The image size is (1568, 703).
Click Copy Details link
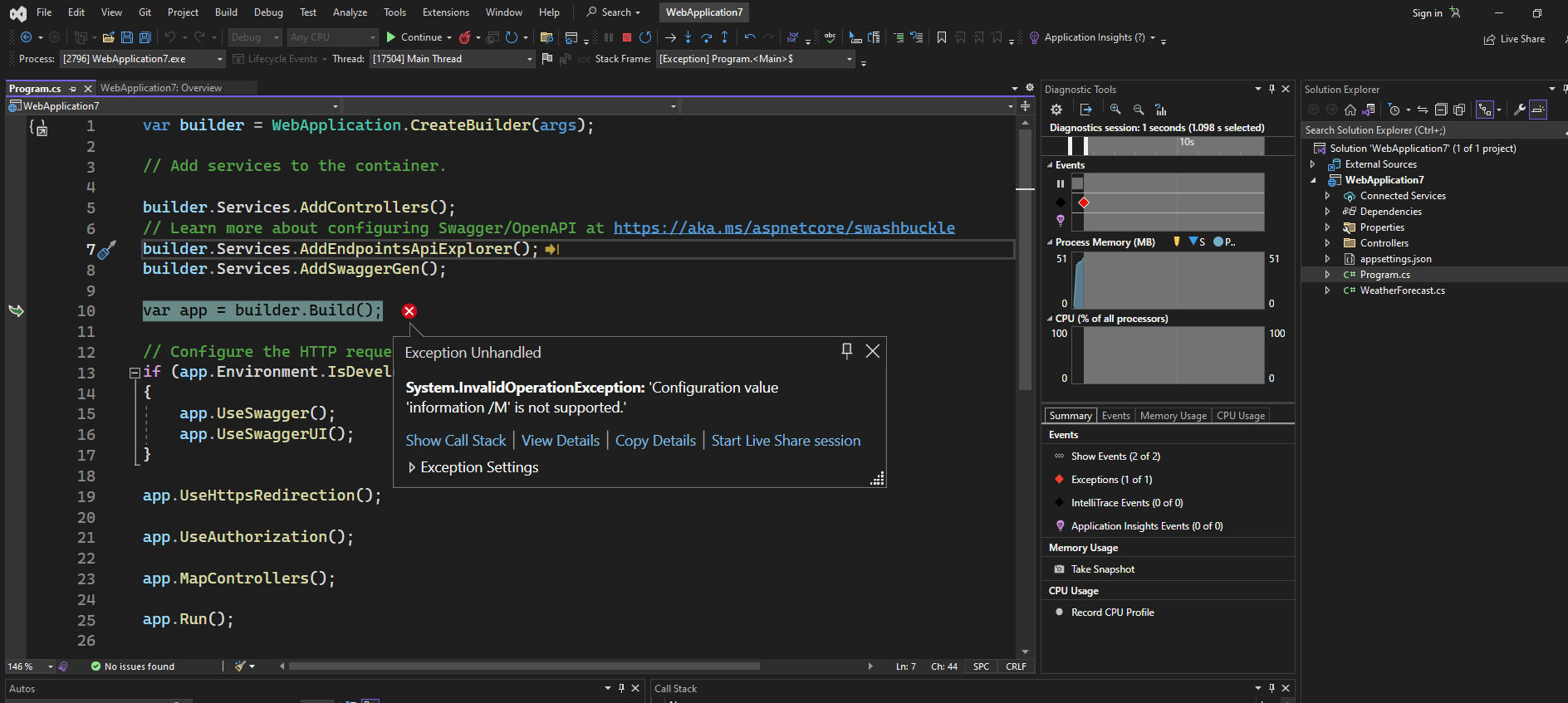(655, 441)
